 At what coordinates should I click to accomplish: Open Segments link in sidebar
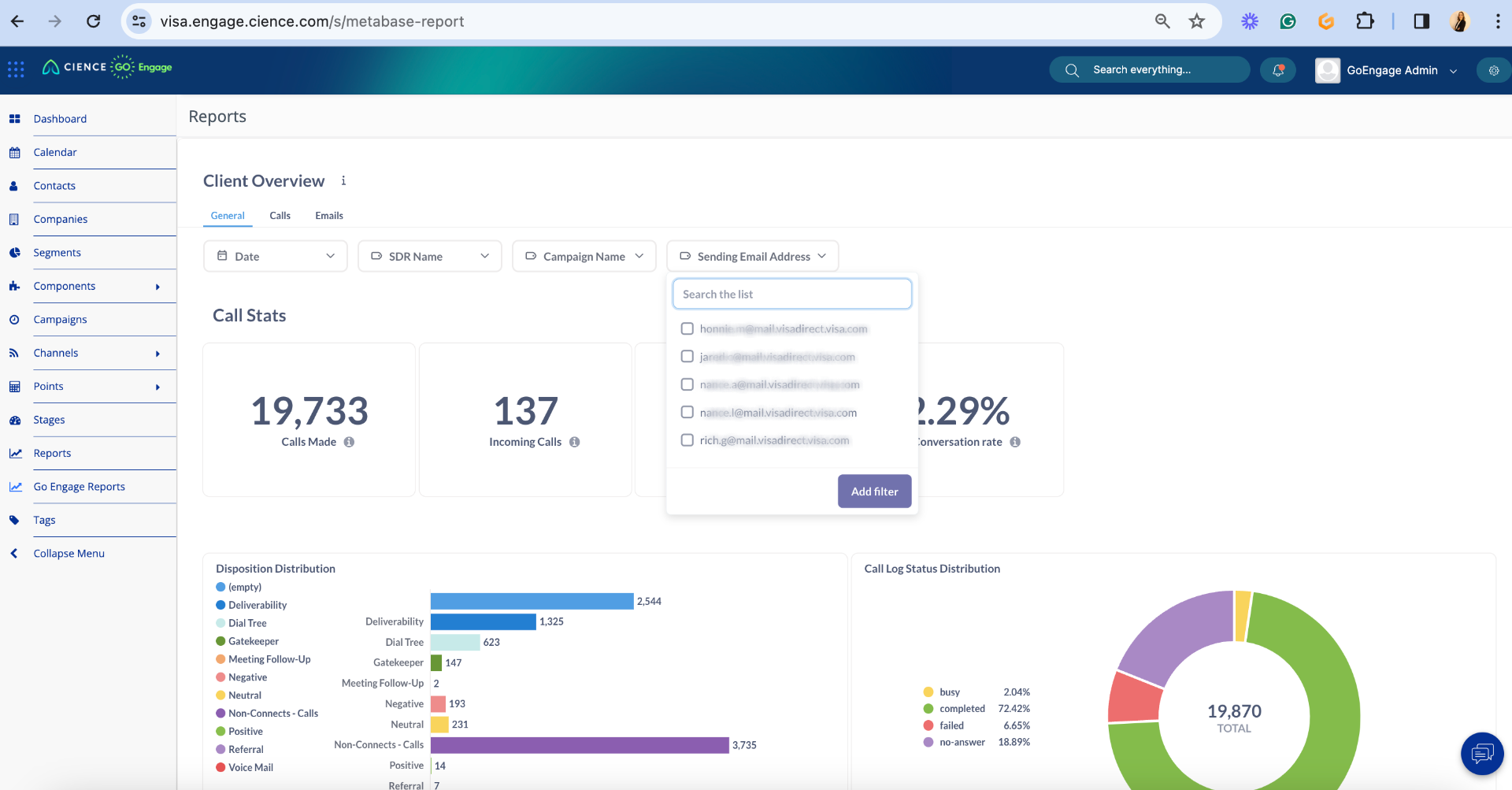[x=57, y=253]
